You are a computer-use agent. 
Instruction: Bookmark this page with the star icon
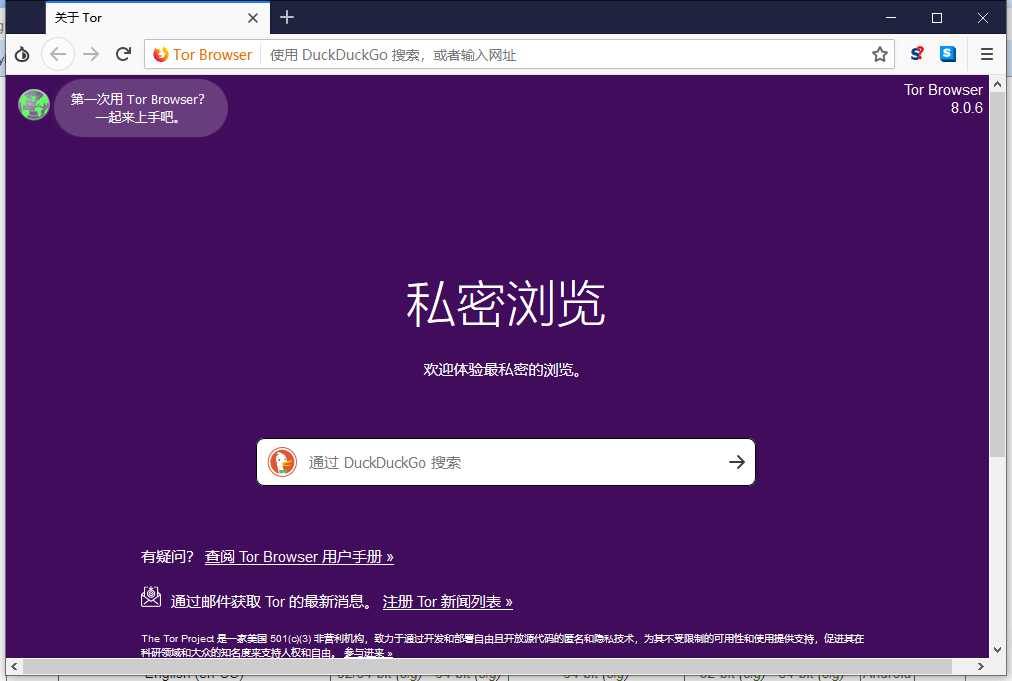click(879, 55)
